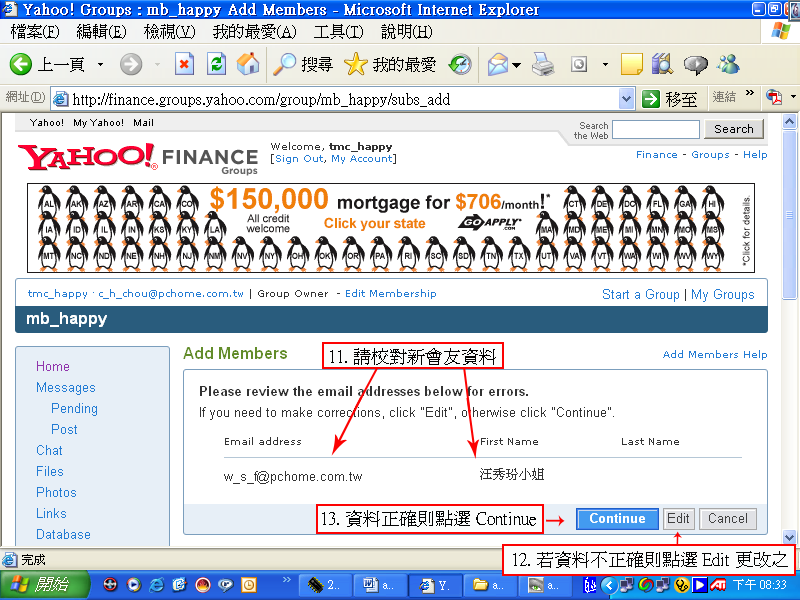The width and height of the screenshot is (800, 600).
Task: Open the Back button history dropdown arrow
Action: click(100, 65)
